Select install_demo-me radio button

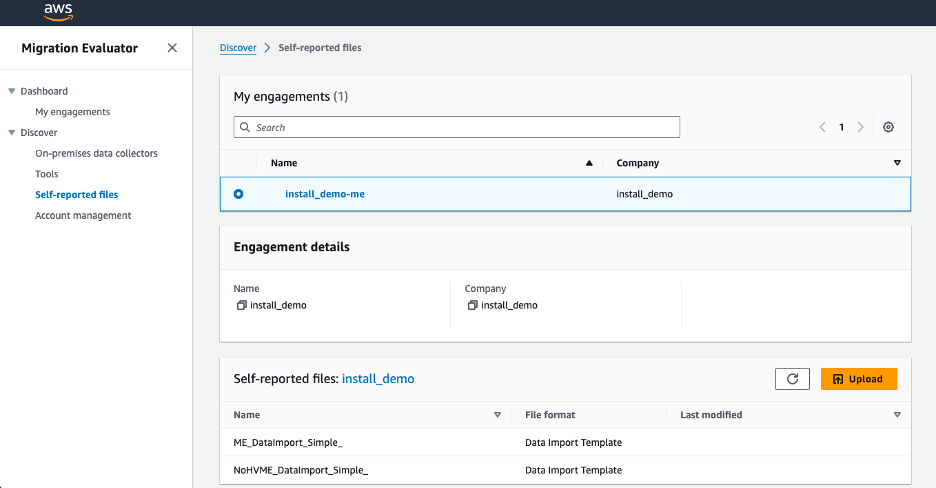tap(238, 194)
